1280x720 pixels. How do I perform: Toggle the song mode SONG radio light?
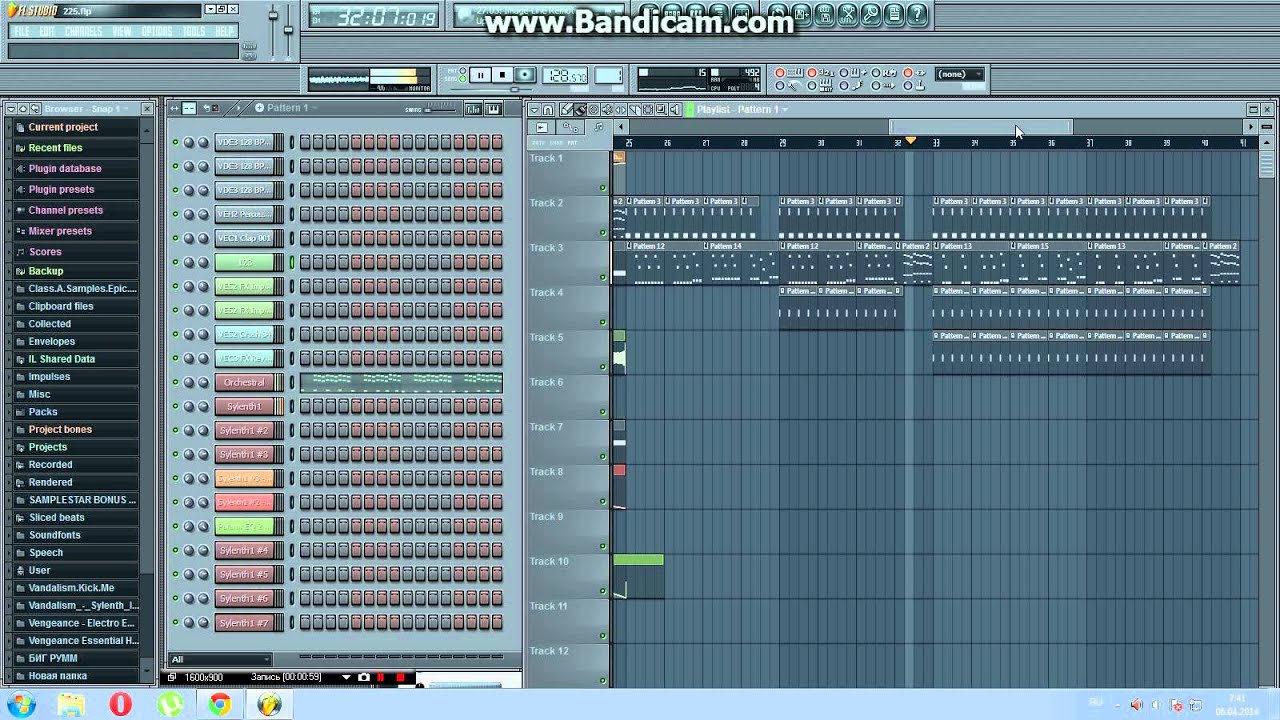(462, 79)
